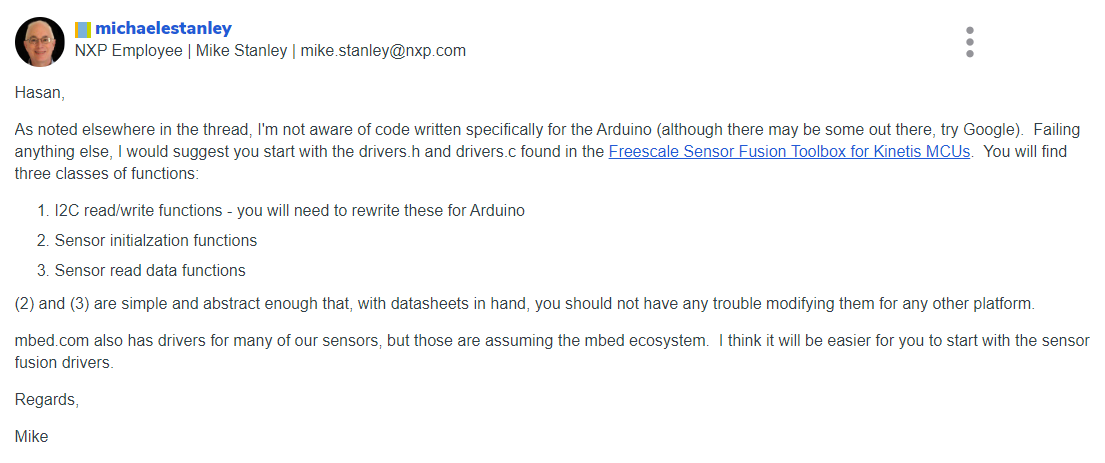Click the 'Mike' signature at bottom

pyautogui.click(x=32, y=436)
